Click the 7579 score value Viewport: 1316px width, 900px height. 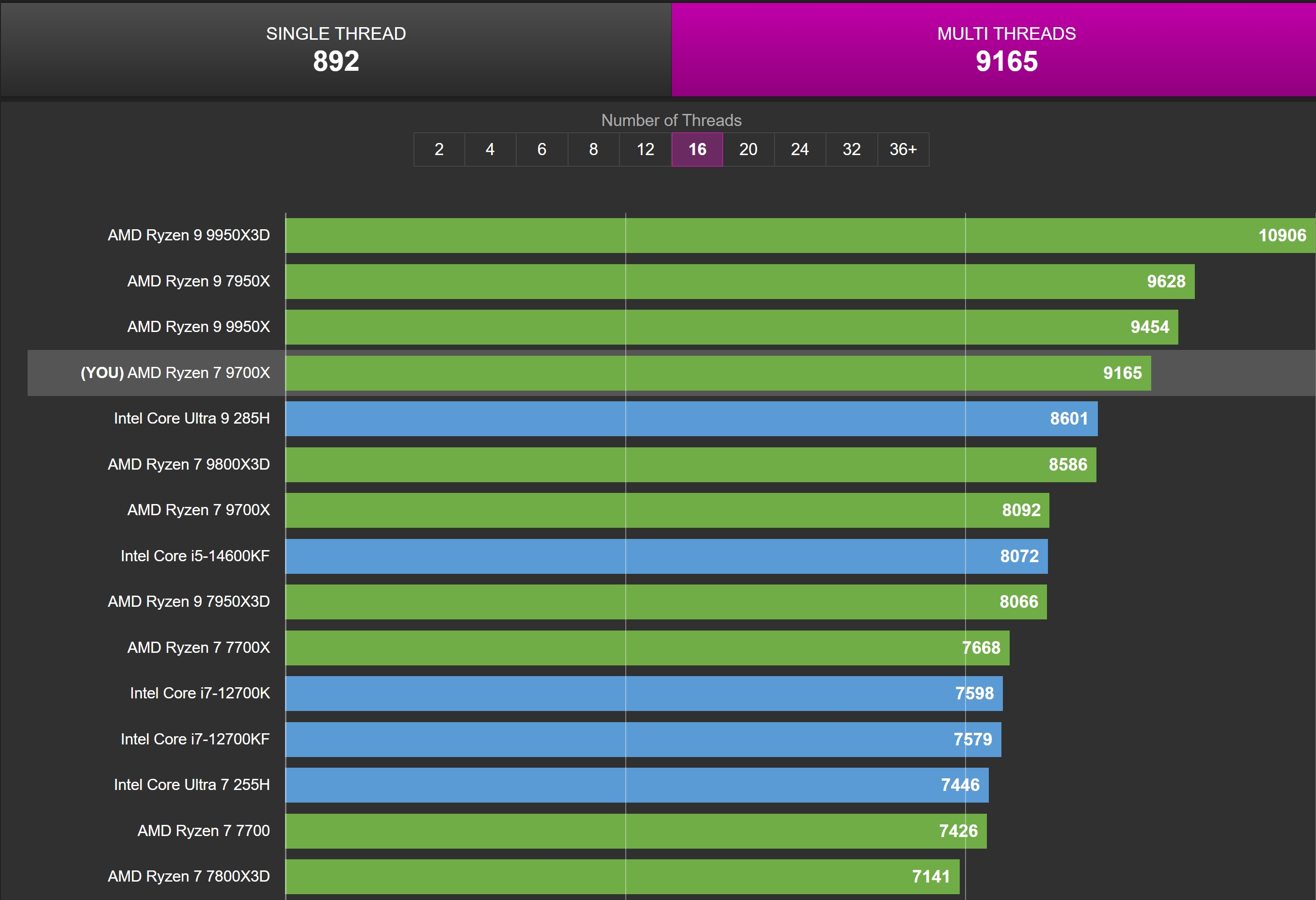point(972,739)
